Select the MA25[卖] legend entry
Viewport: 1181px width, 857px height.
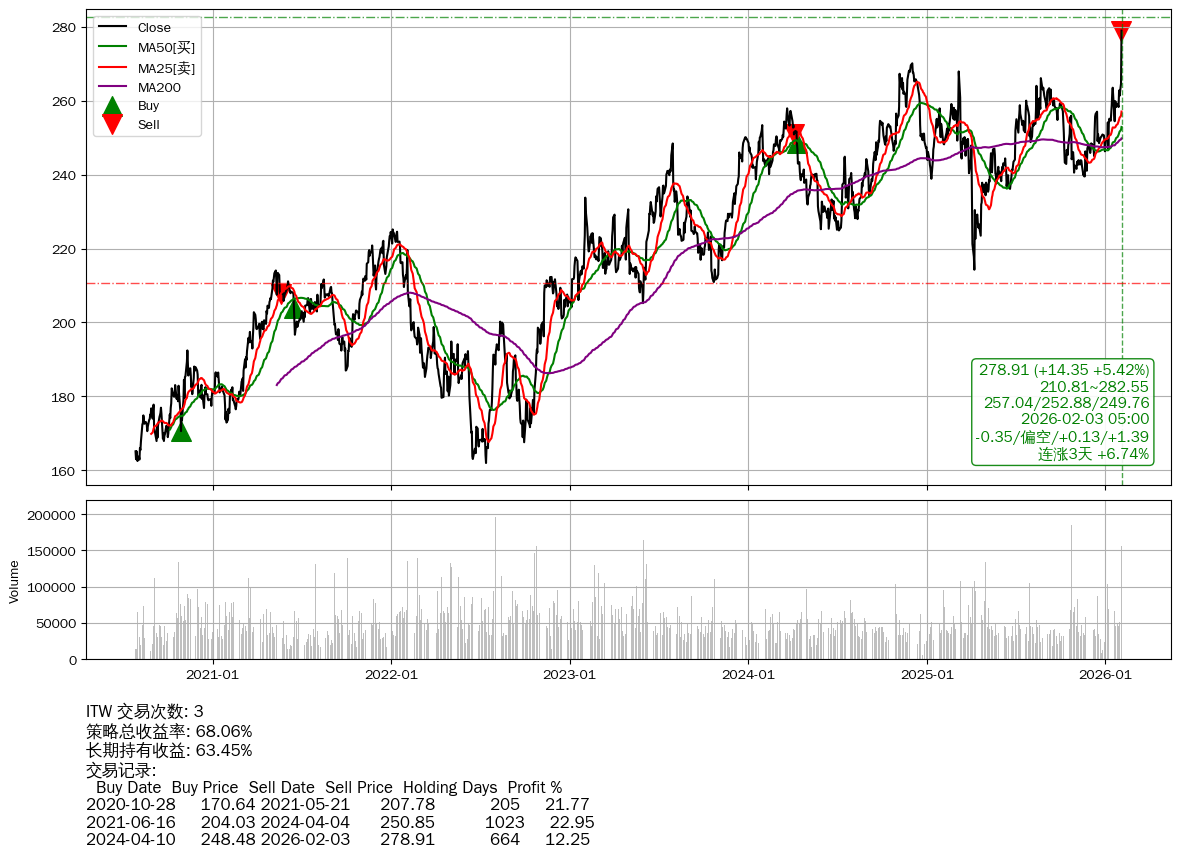[x=166, y=68]
